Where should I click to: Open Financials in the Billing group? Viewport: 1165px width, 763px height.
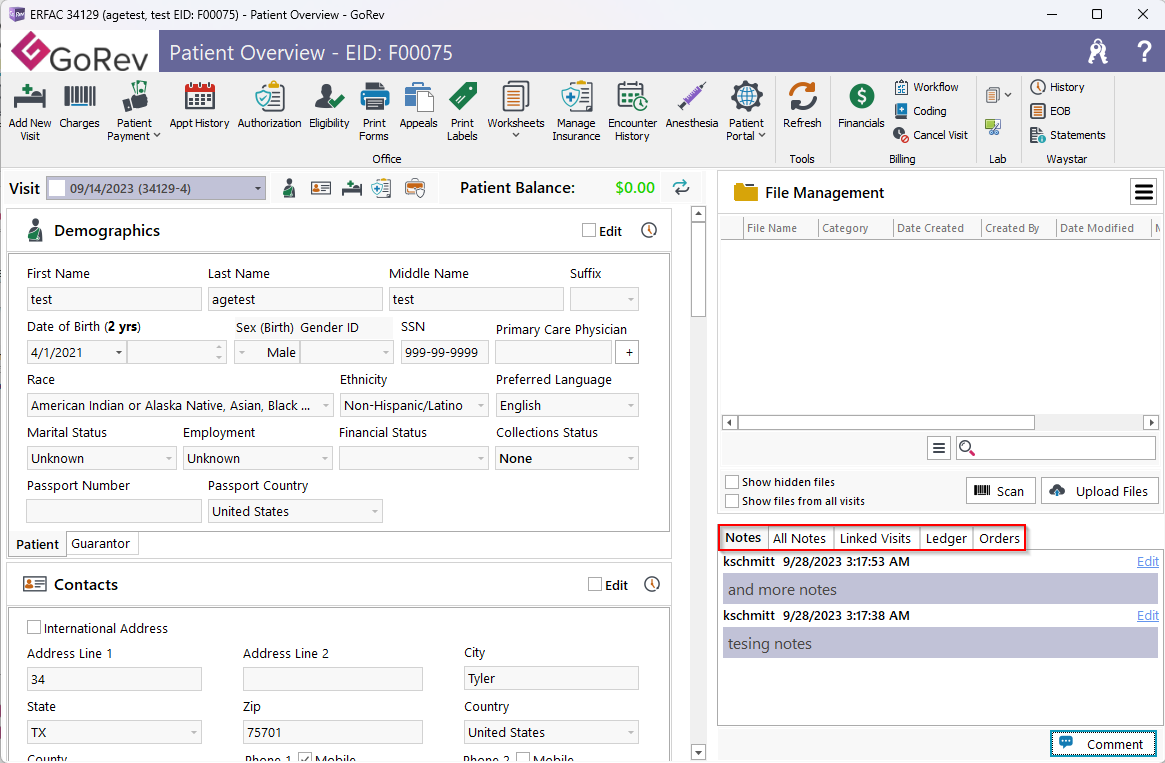[x=861, y=105]
